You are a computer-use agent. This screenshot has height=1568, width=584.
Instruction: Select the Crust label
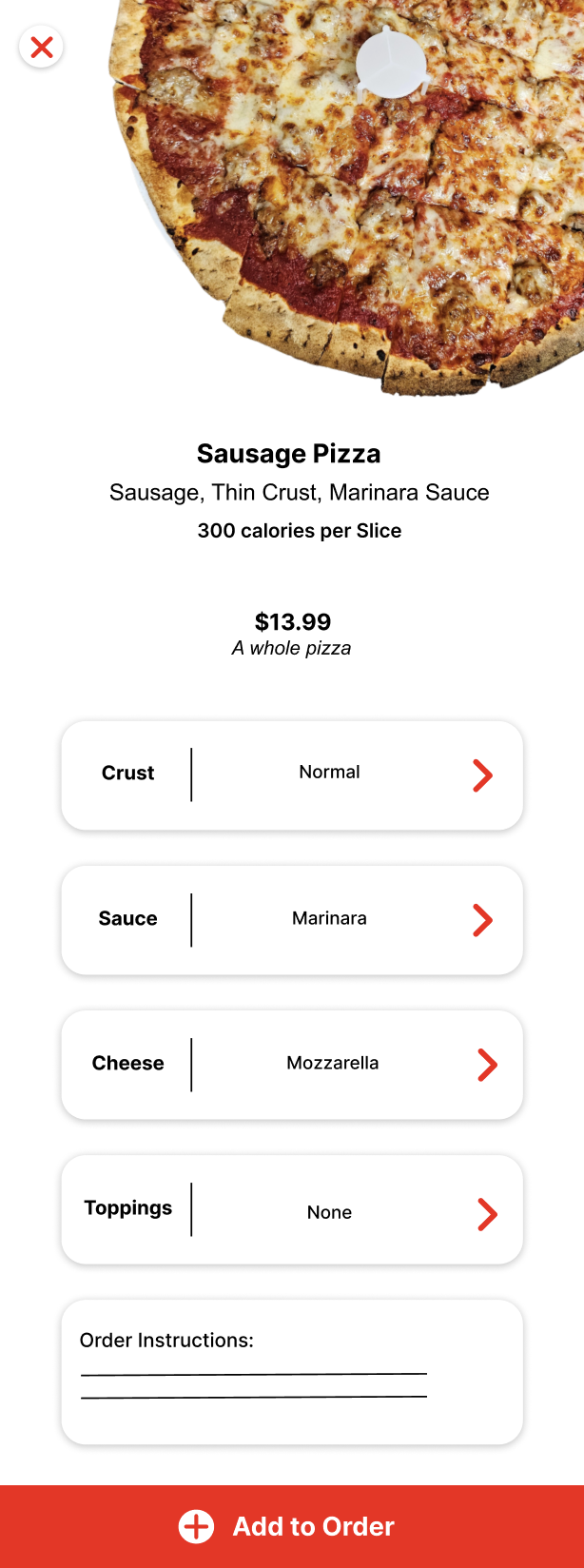pyautogui.click(x=127, y=774)
